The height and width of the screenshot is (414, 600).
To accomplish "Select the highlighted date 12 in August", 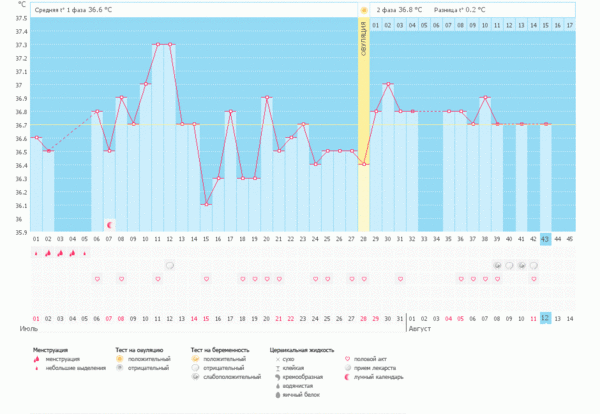I will click(x=545, y=317).
